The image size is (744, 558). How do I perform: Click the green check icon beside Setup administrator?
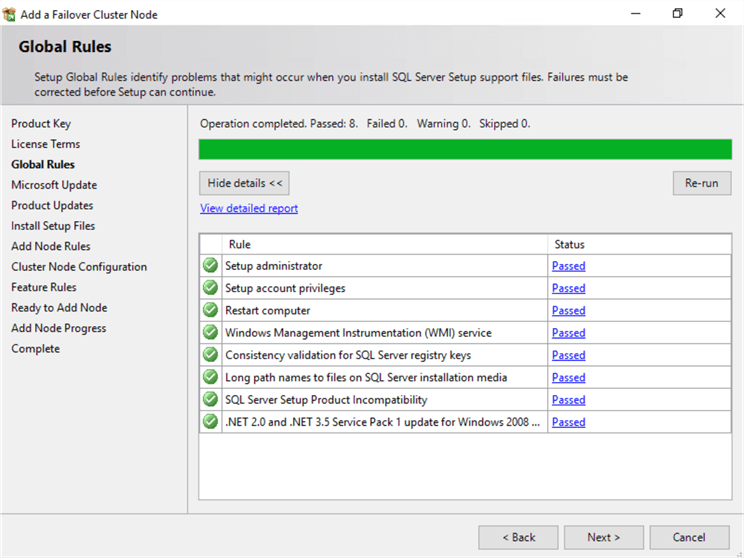point(210,265)
